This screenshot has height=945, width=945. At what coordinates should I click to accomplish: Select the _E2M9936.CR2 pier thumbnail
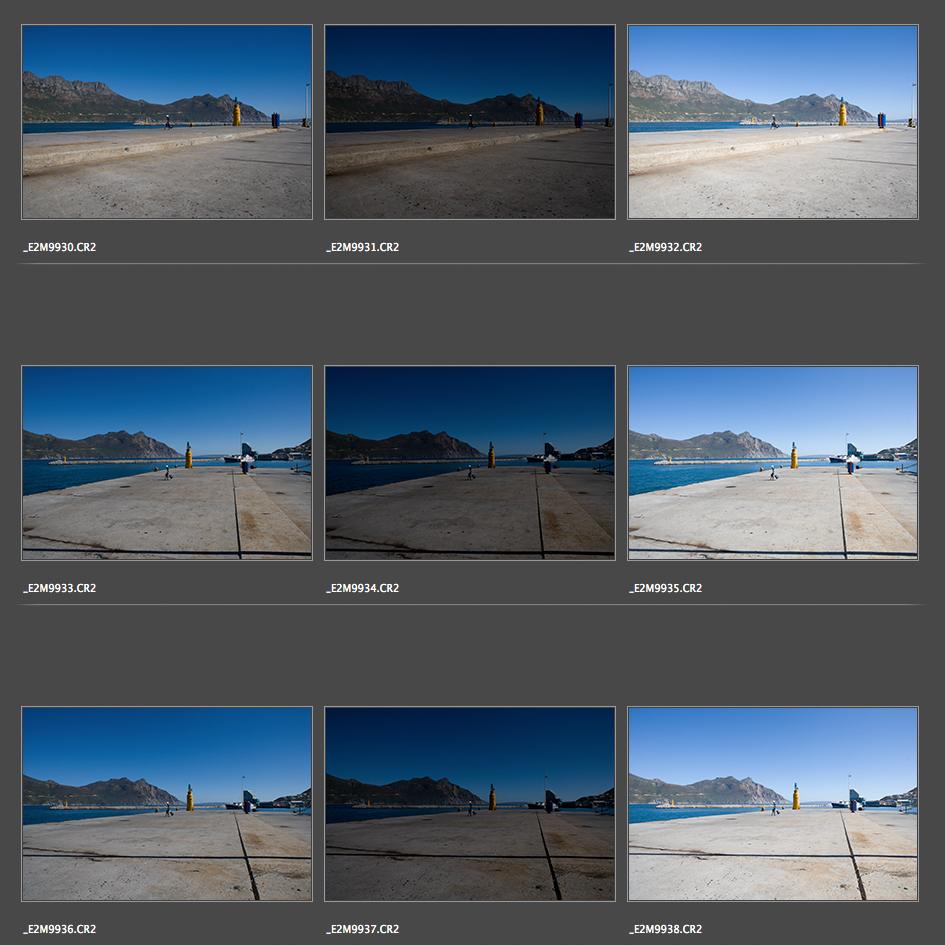(x=167, y=804)
